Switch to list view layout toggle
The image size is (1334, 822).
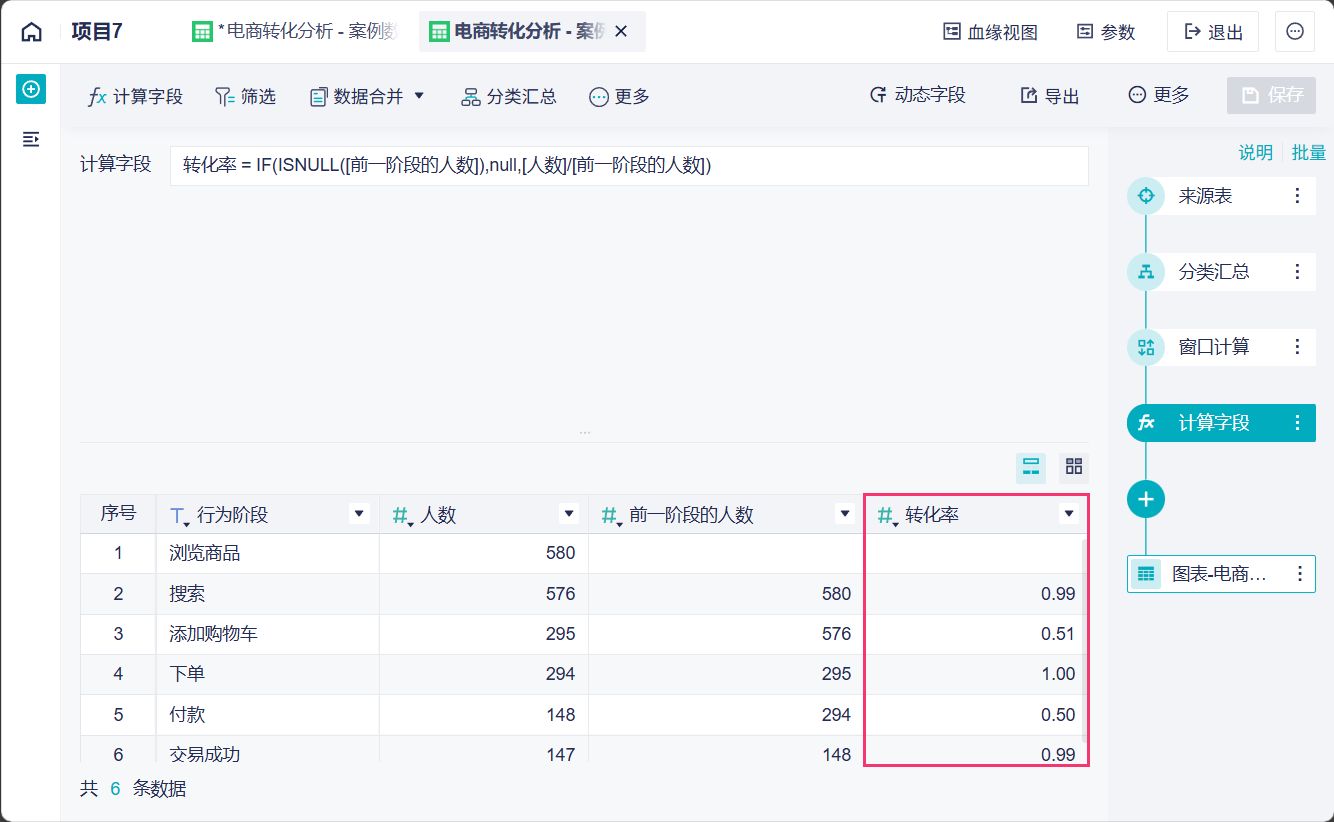coord(1031,467)
